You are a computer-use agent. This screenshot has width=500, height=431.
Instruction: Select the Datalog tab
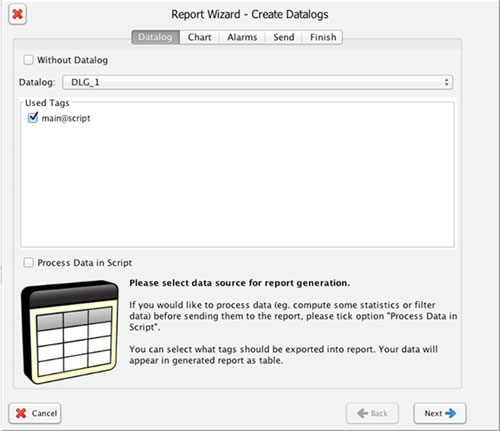pos(155,37)
